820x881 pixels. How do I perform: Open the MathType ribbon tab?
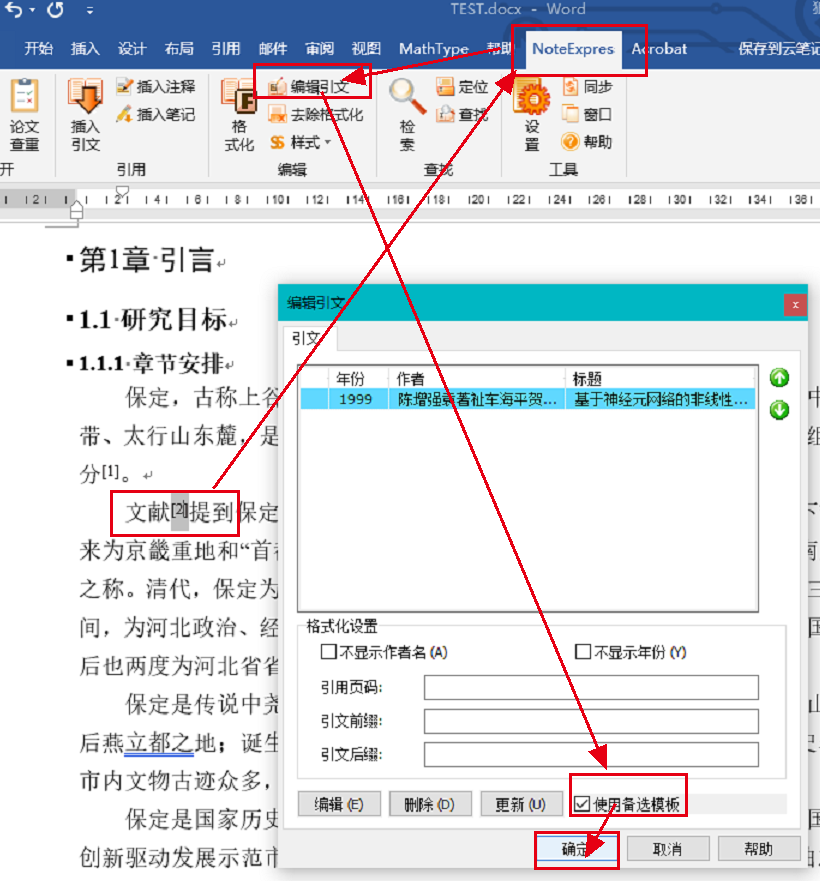click(x=433, y=49)
